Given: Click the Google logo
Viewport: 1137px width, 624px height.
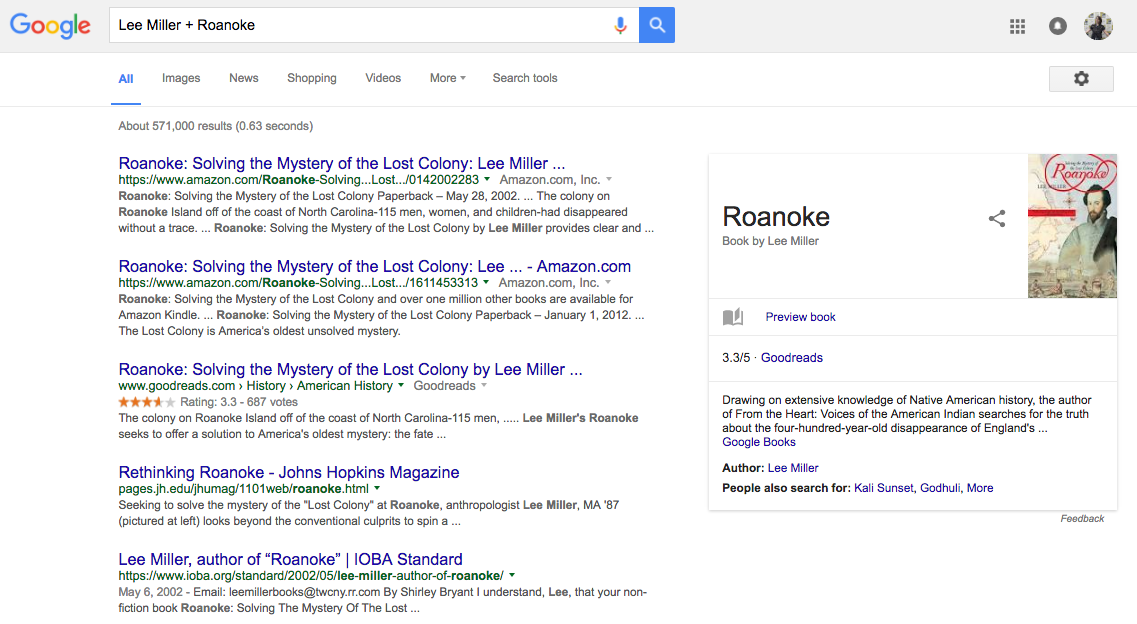Looking at the screenshot, I should pos(50,25).
